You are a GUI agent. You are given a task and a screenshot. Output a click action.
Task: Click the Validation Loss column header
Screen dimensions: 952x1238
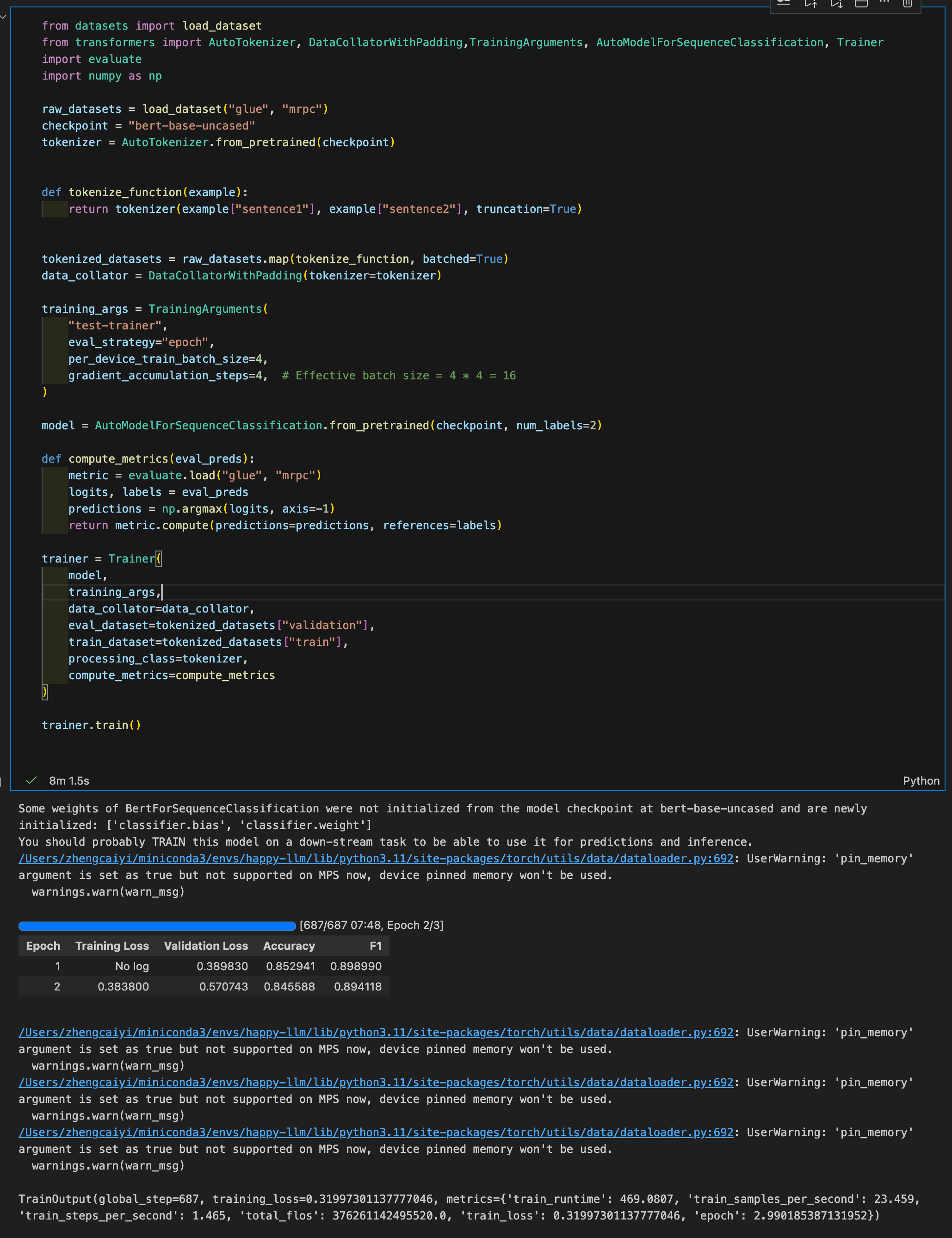click(206, 946)
